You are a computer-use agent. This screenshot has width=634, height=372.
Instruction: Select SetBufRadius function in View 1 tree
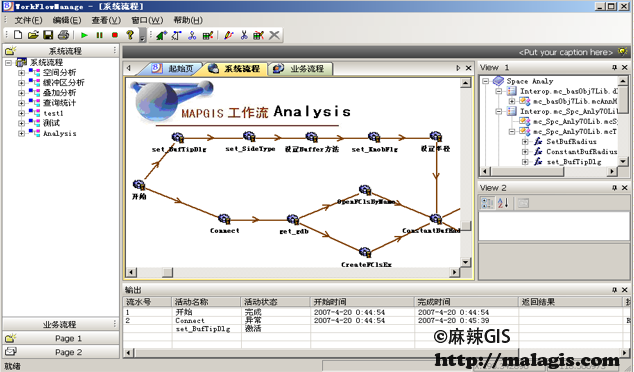point(571,142)
